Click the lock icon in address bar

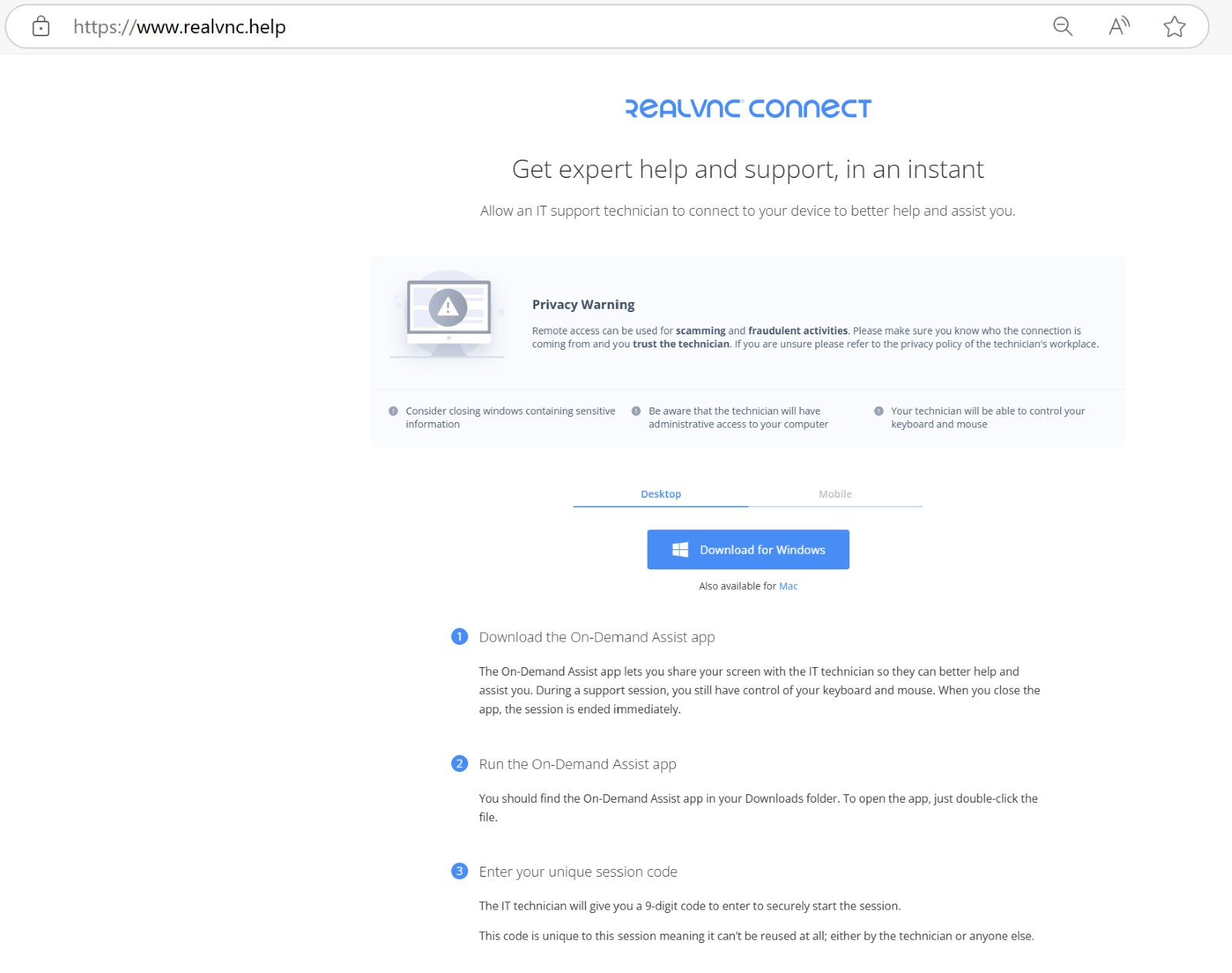[41, 27]
